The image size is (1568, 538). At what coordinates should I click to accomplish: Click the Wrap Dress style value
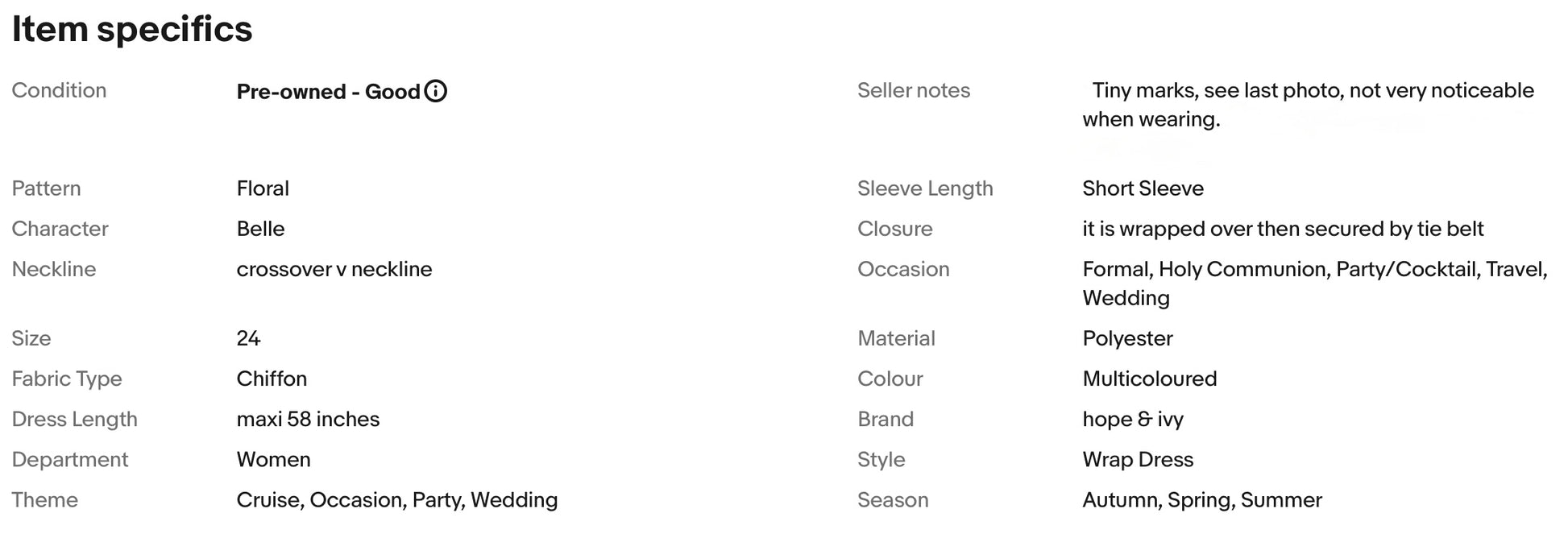(x=1138, y=459)
